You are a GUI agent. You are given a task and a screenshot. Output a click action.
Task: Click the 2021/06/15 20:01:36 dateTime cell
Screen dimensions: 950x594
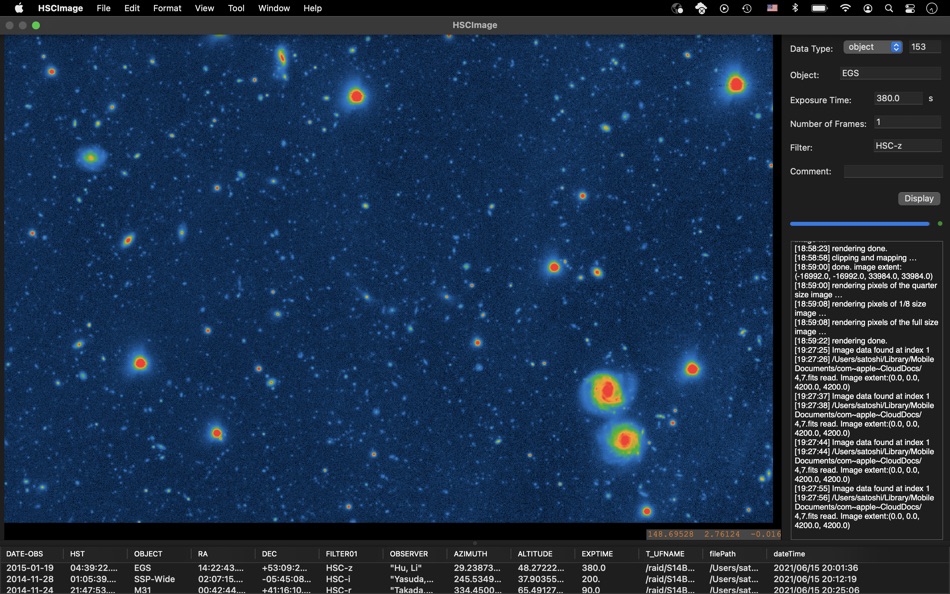coord(815,568)
